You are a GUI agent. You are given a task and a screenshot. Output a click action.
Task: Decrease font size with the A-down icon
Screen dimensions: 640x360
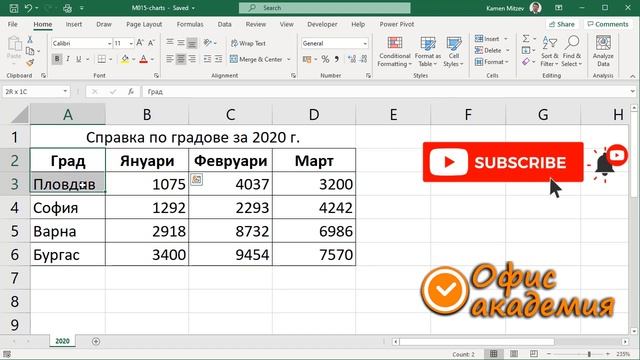(x=151, y=43)
